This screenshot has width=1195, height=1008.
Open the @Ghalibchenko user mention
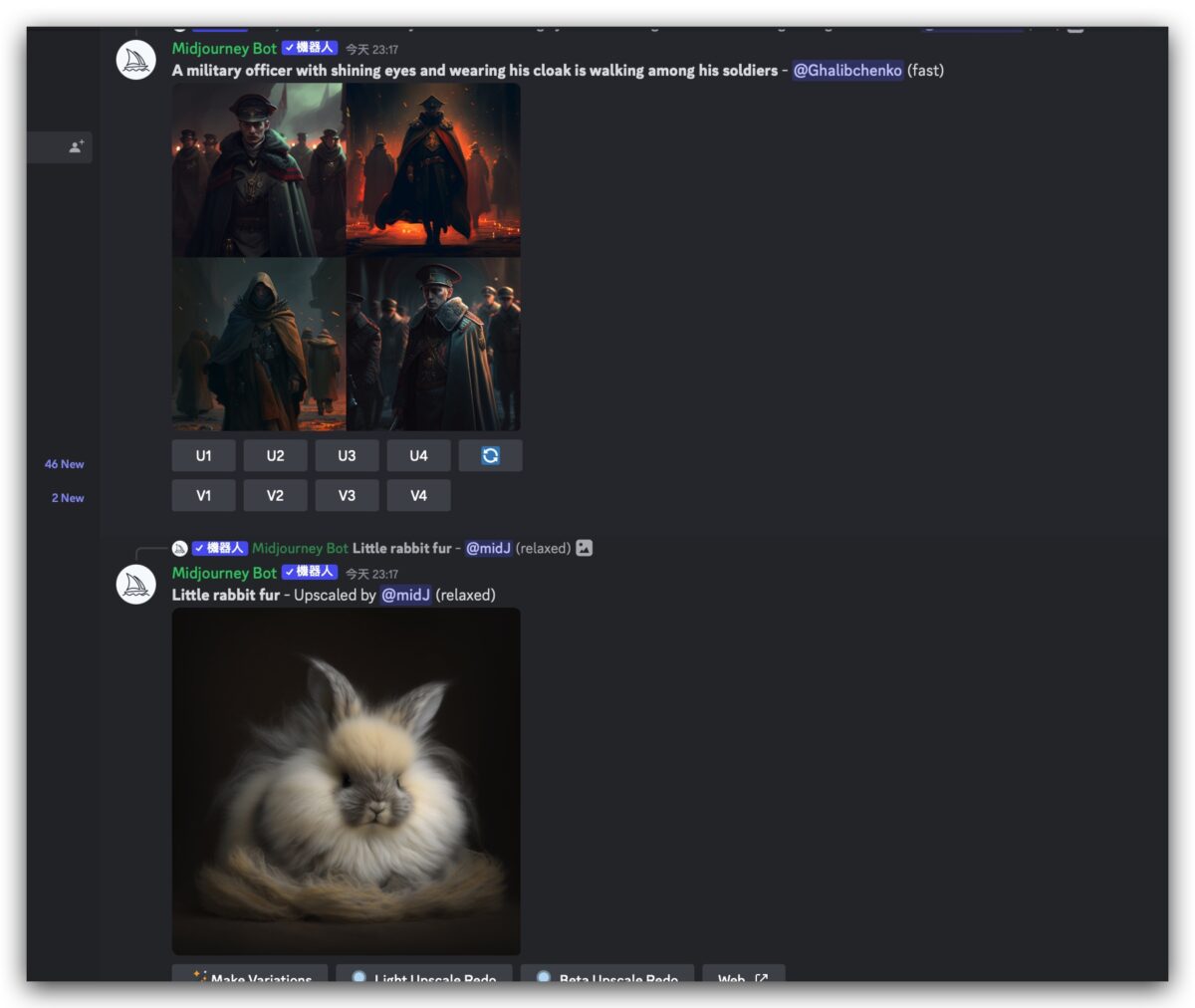pyautogui.click(x=847, y=70)
